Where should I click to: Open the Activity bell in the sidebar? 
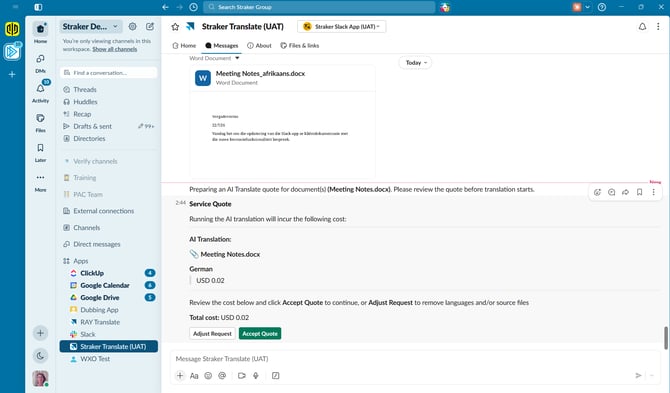(x=40, y=88)
